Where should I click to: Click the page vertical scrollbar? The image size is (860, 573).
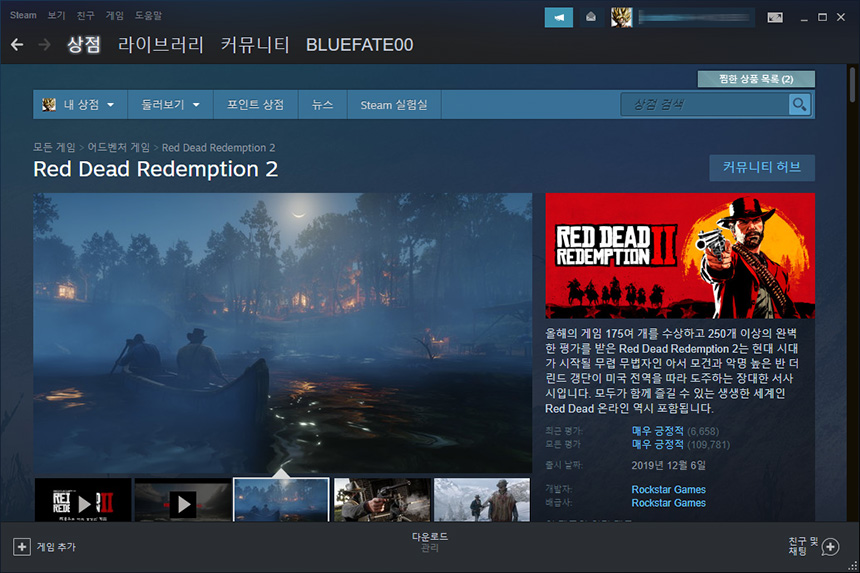pos(852,85)
